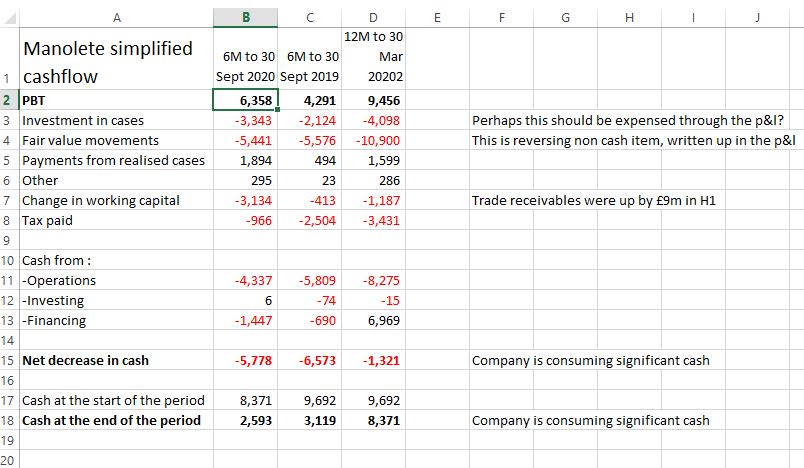
Task: Click the Trade receivables comment text
Action: pos(593,200)
